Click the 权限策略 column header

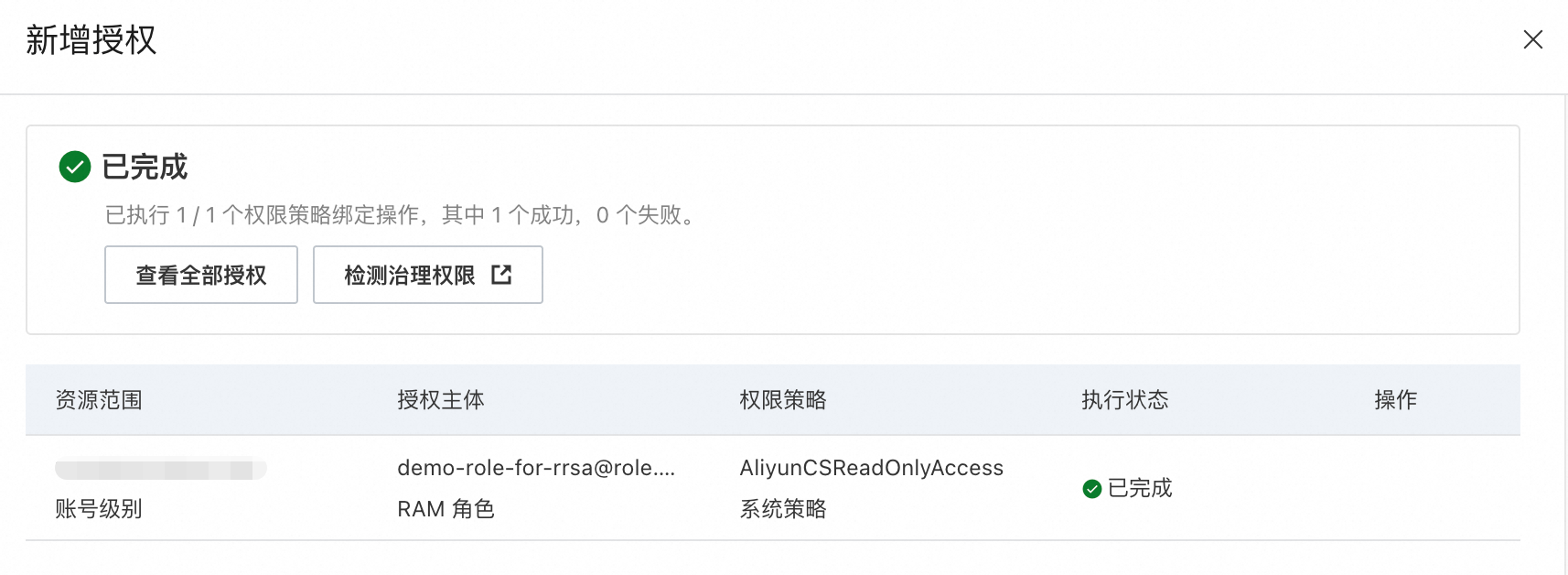[x=783, y=400]
